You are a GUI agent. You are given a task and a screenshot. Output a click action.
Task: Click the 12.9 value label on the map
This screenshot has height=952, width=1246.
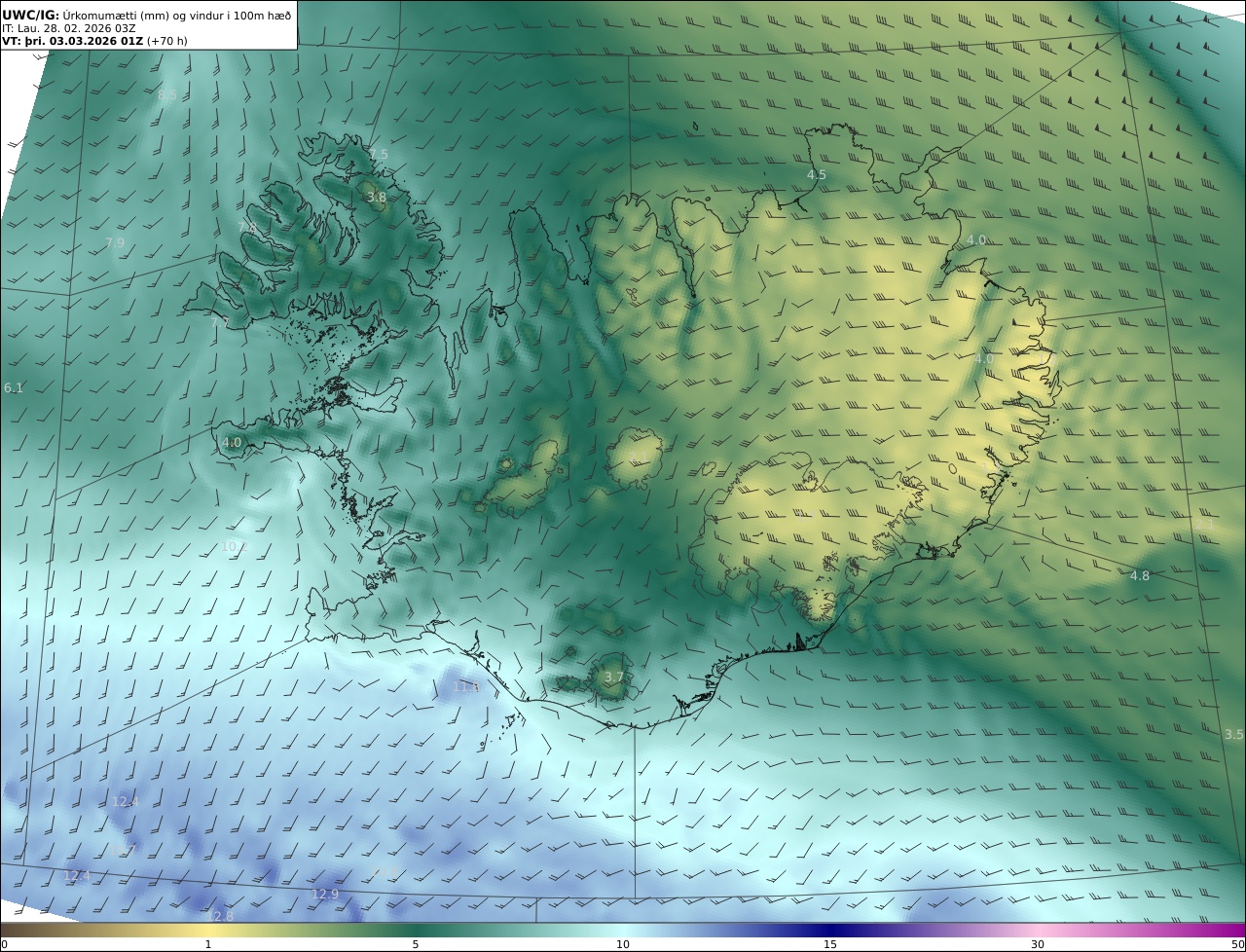tap(325, 895)
